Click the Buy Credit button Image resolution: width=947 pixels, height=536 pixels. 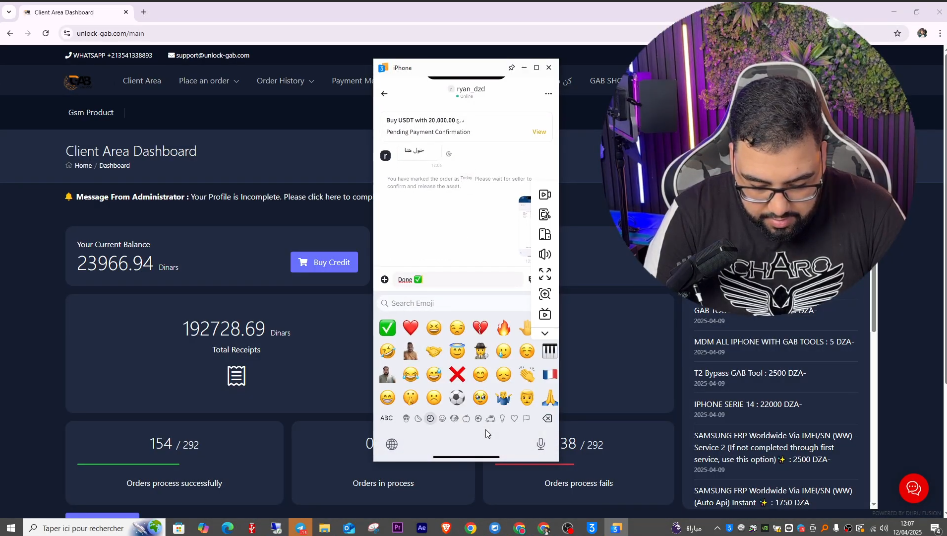pos(324,262)
